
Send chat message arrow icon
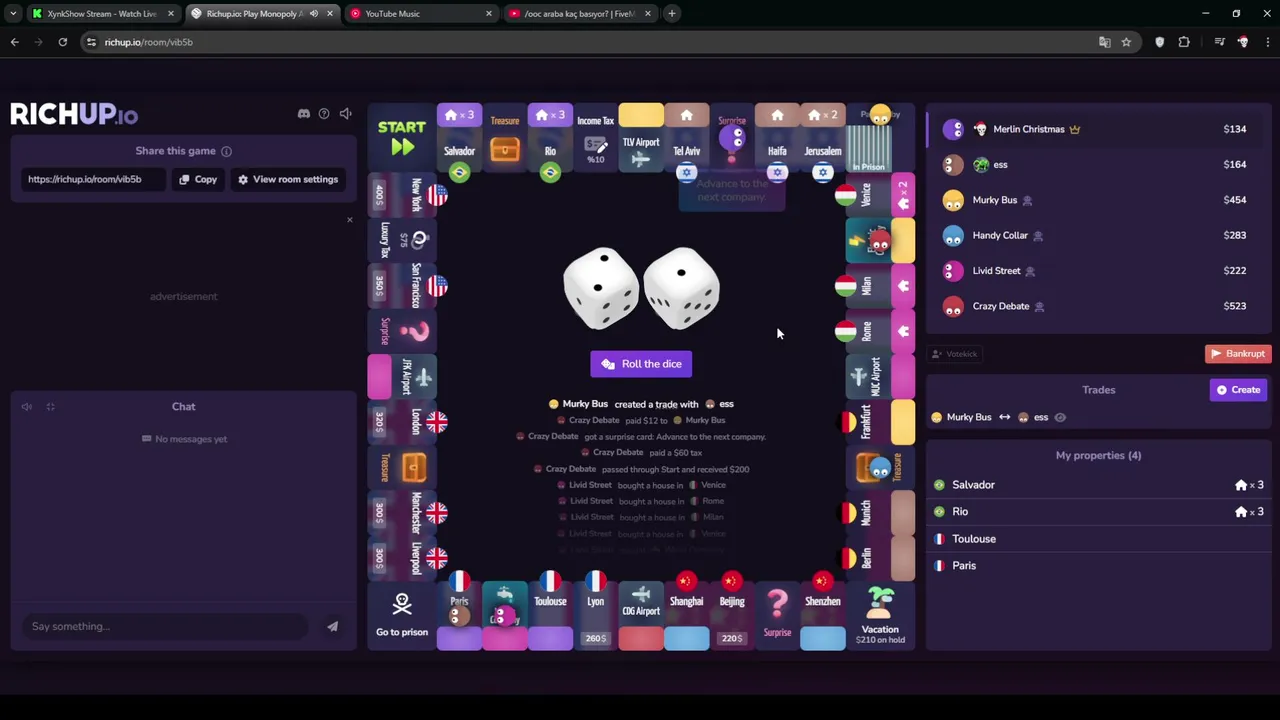[x=332, y=626]
